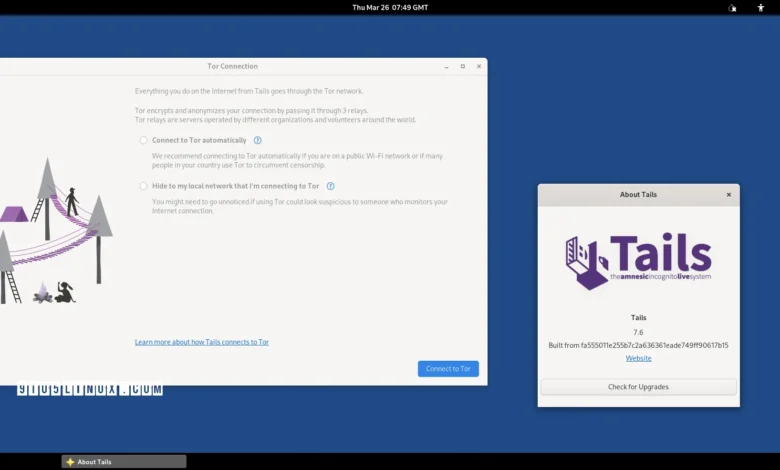
Task: Click the Connect to Tor button
Action: (x=448, y=369)
